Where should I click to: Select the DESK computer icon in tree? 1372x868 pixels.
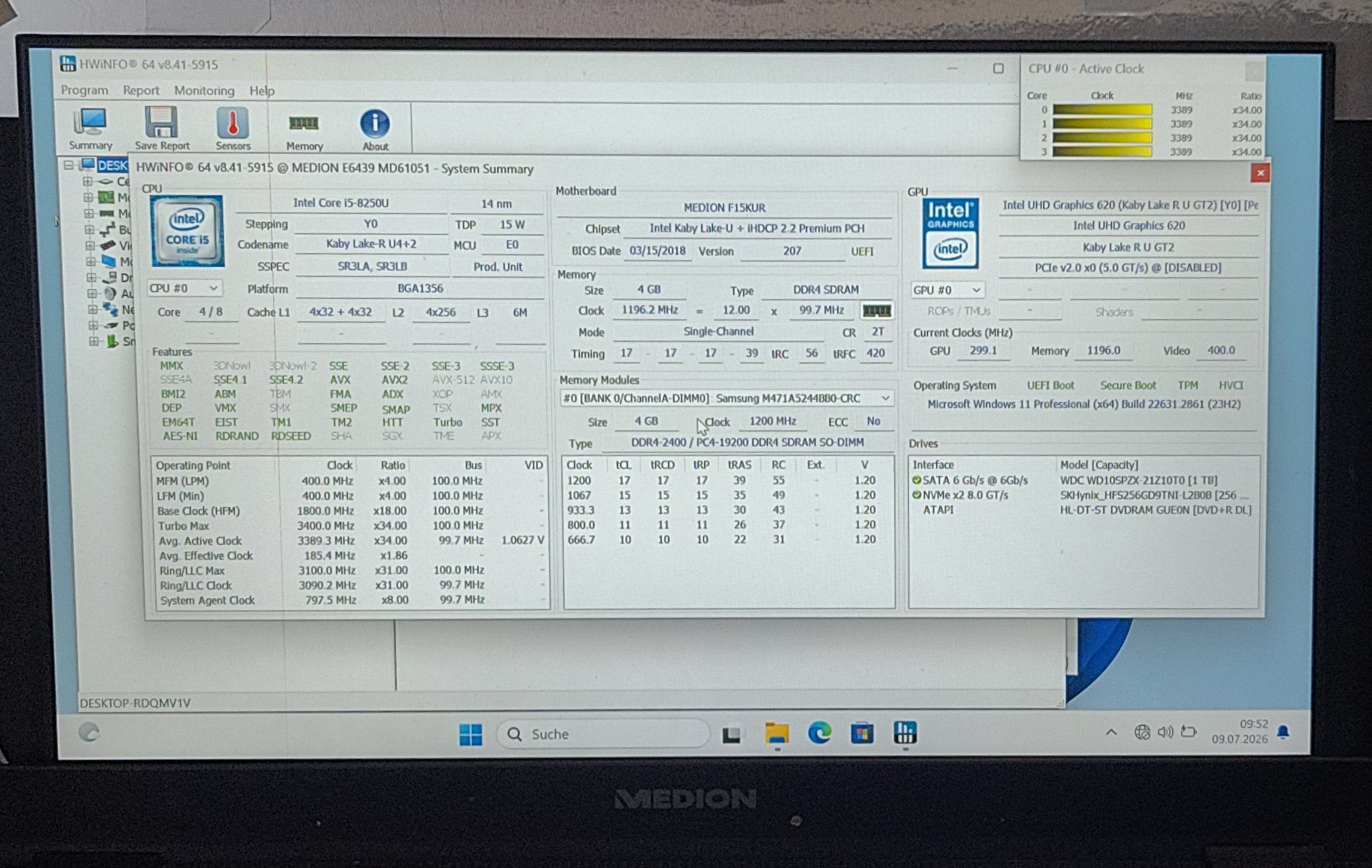coord(88,164)
